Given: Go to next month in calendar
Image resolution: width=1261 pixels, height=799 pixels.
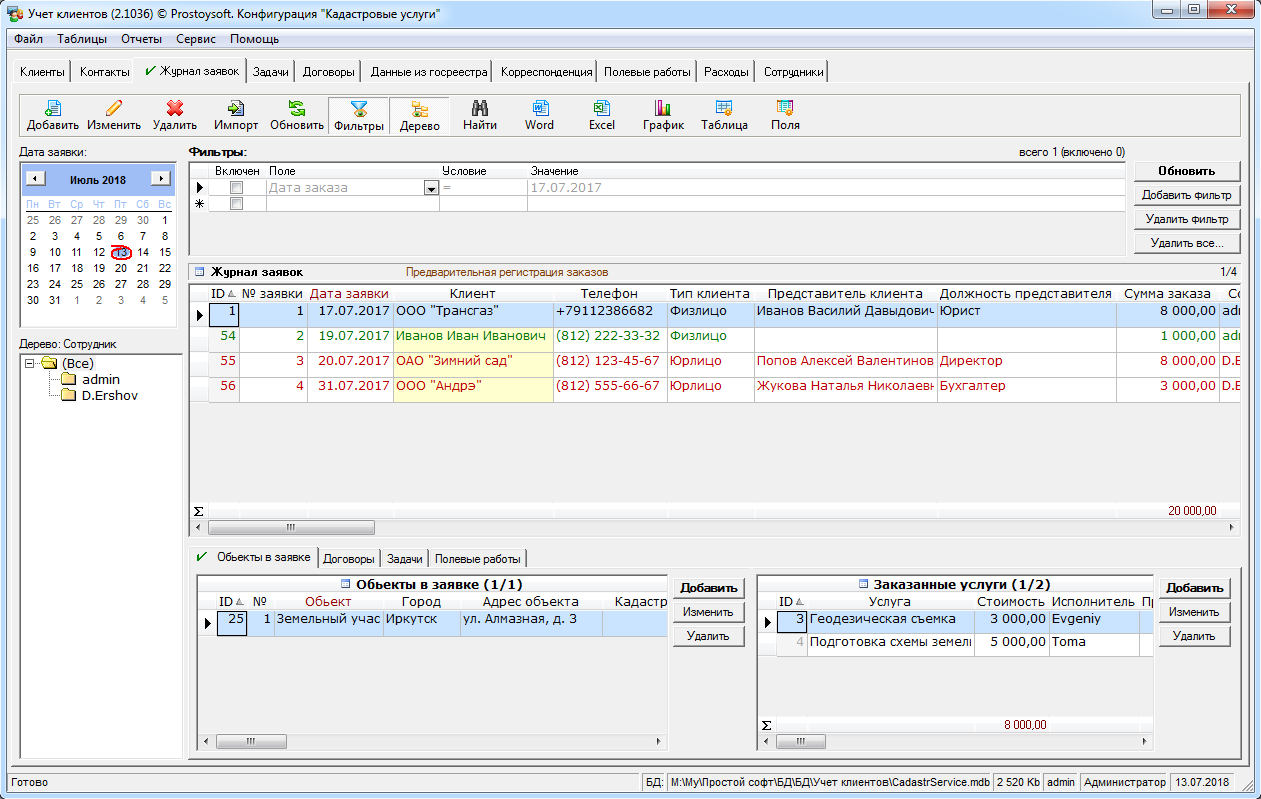Looking at the screenshot, I should tap(159, 179).
